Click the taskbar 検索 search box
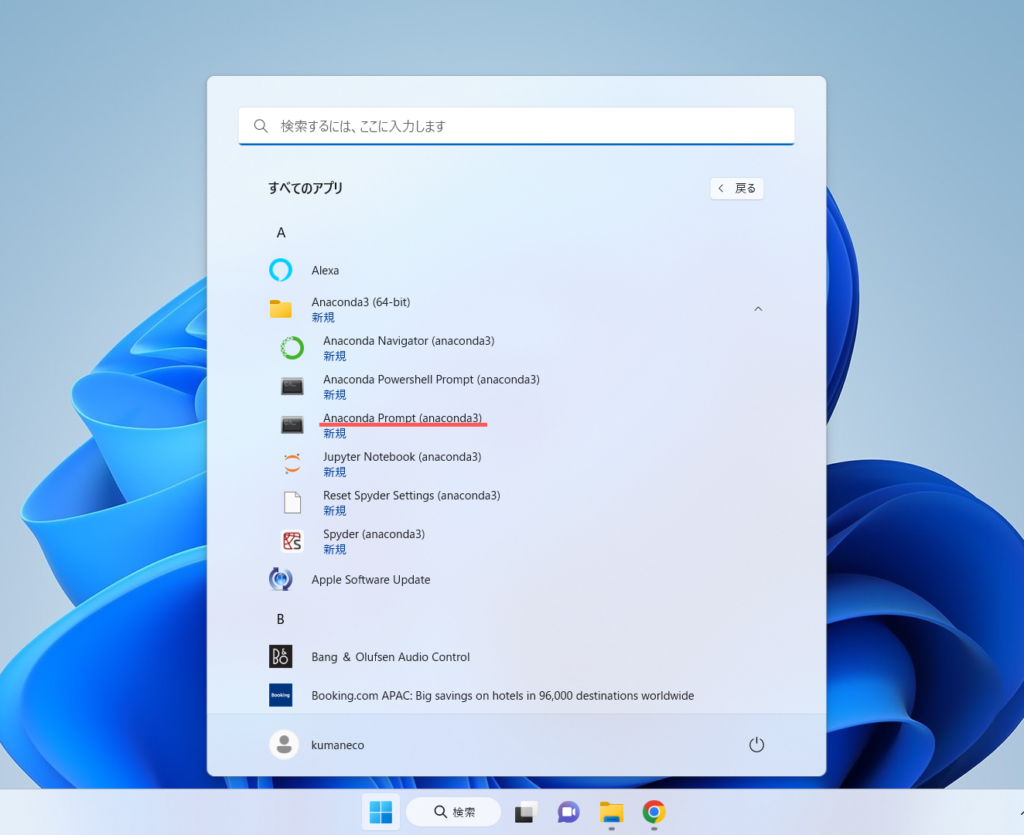 (454, 812)
